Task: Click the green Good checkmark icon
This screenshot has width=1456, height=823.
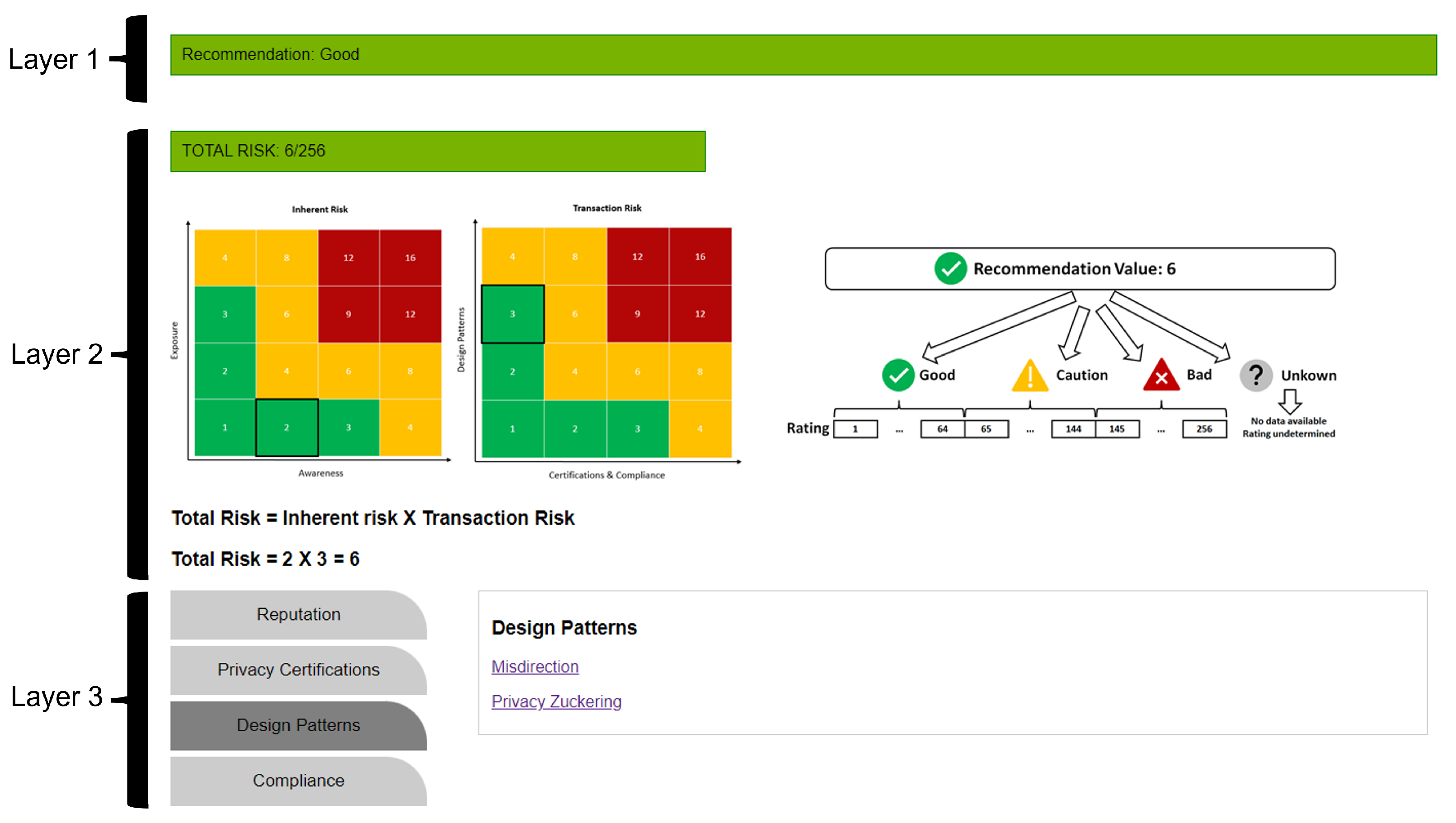Action: pos(897,375)
